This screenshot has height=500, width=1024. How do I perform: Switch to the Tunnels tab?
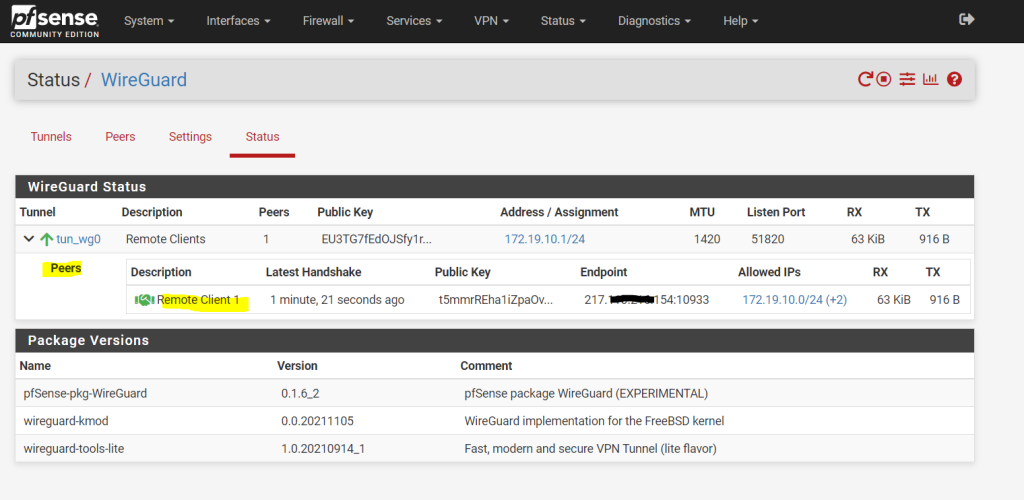(51, 137)
